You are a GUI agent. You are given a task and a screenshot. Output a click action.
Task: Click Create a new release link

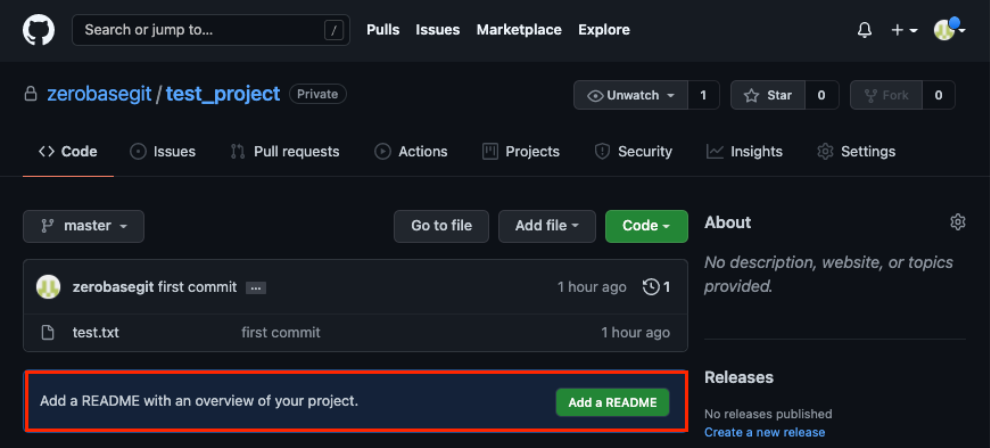click(765, 432)
